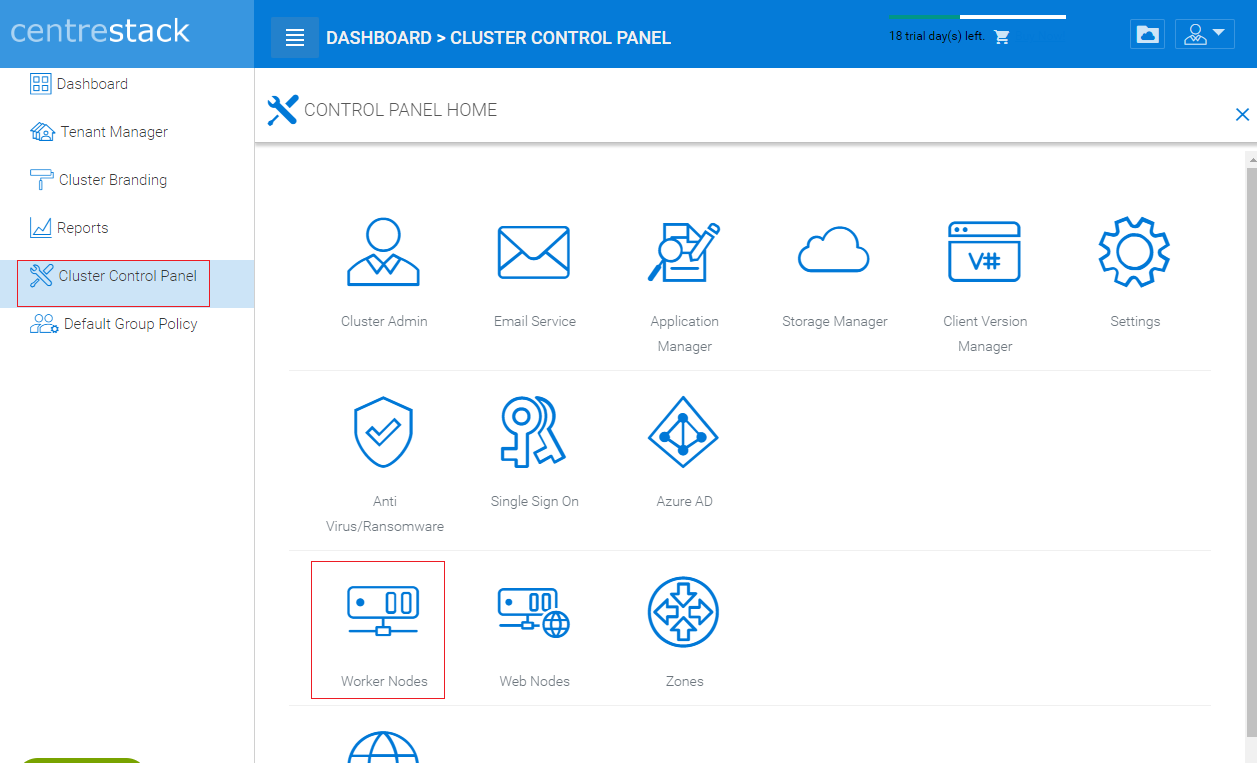Click the Reports chart icon
This screenshot has height=763, width=1257.
pyautogui.click(x=41, y=228)
